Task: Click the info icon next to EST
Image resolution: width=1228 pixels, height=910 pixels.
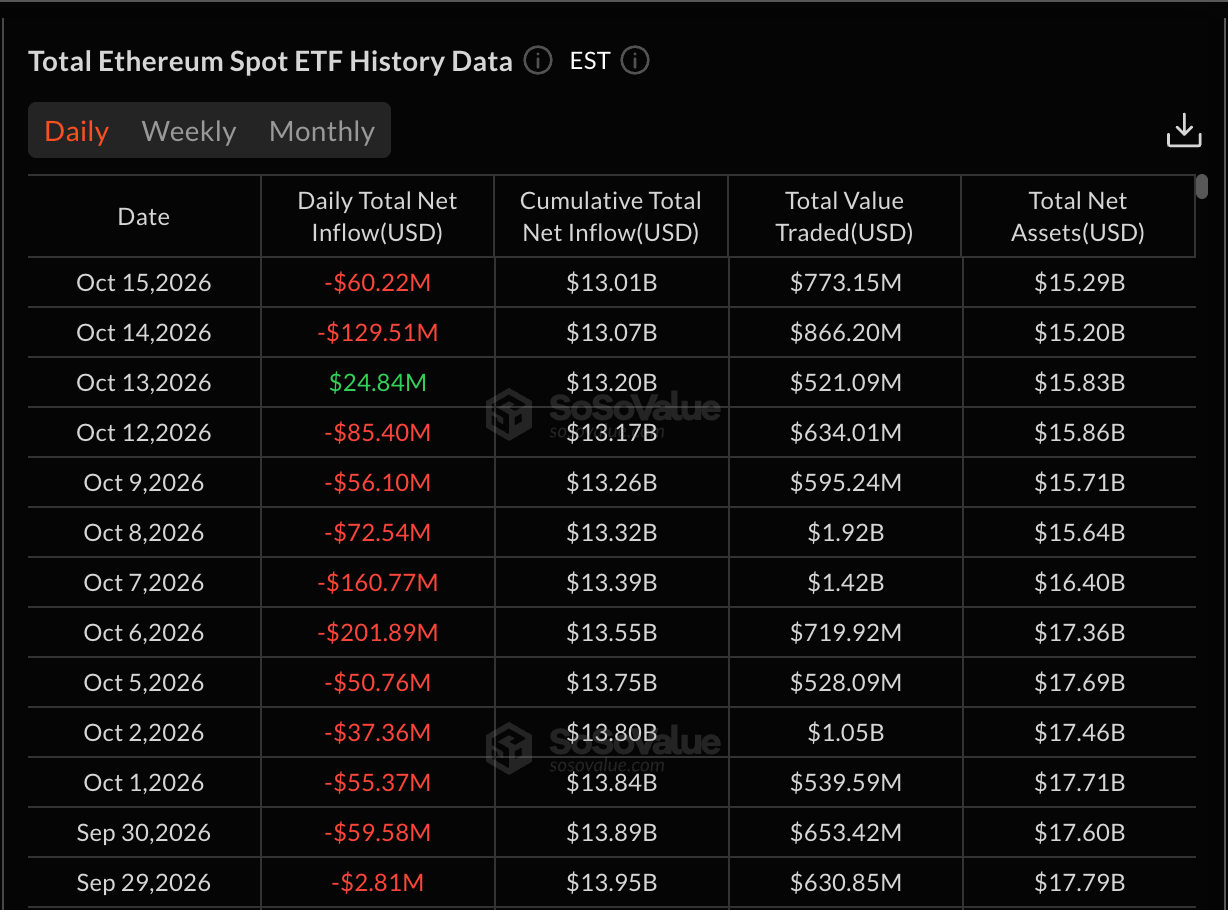Action: click(635, 61)
